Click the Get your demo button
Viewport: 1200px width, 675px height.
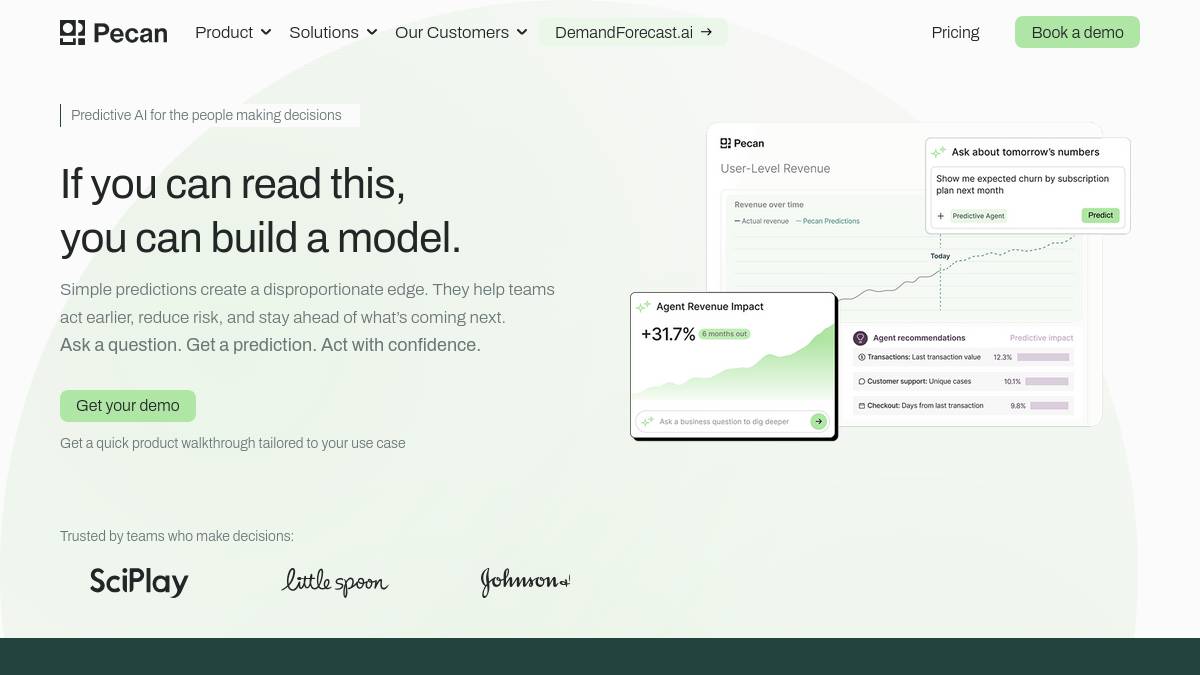point(128,405)
